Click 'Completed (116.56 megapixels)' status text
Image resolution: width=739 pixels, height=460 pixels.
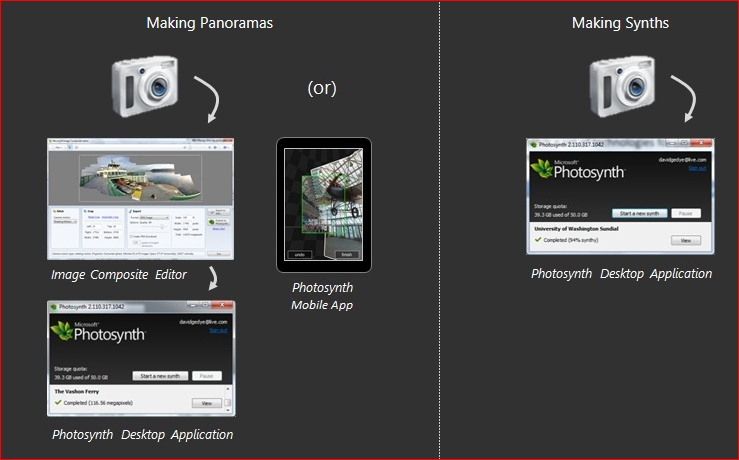[x=98, y=403]
